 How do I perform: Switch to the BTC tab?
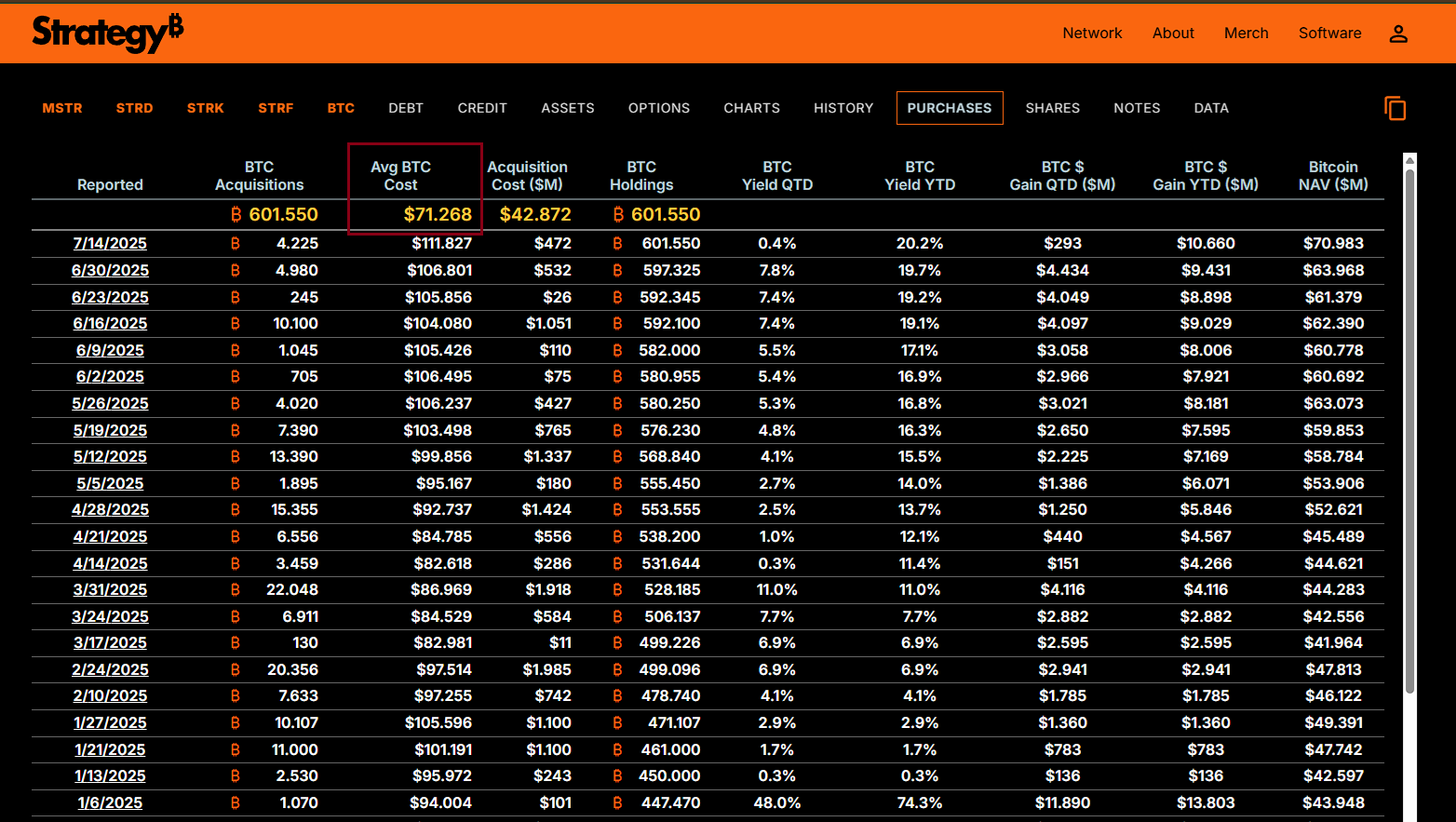point(341,108)
